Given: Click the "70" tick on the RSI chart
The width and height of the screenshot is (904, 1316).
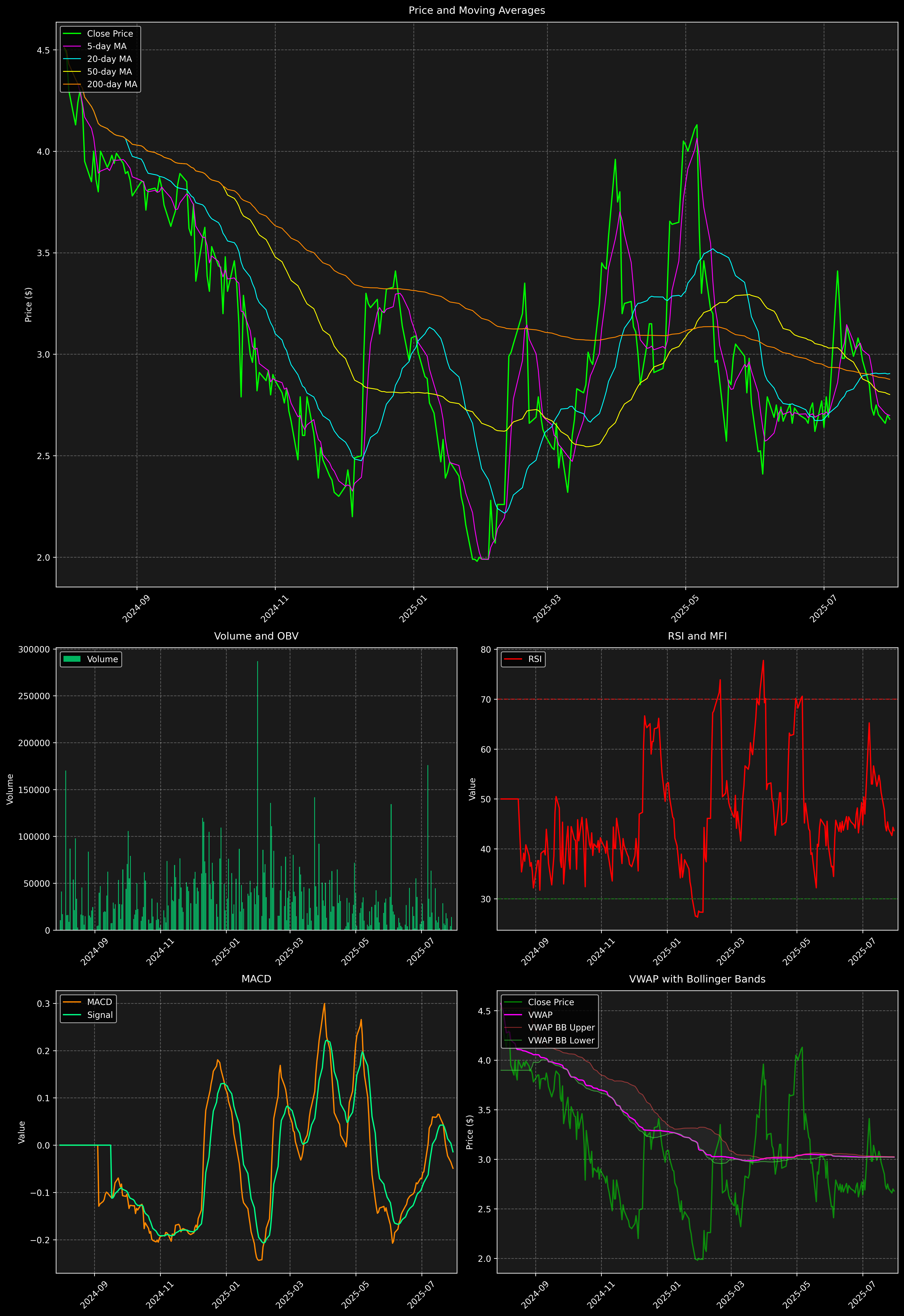Looking at the screenshot, I should click(486, 700).
